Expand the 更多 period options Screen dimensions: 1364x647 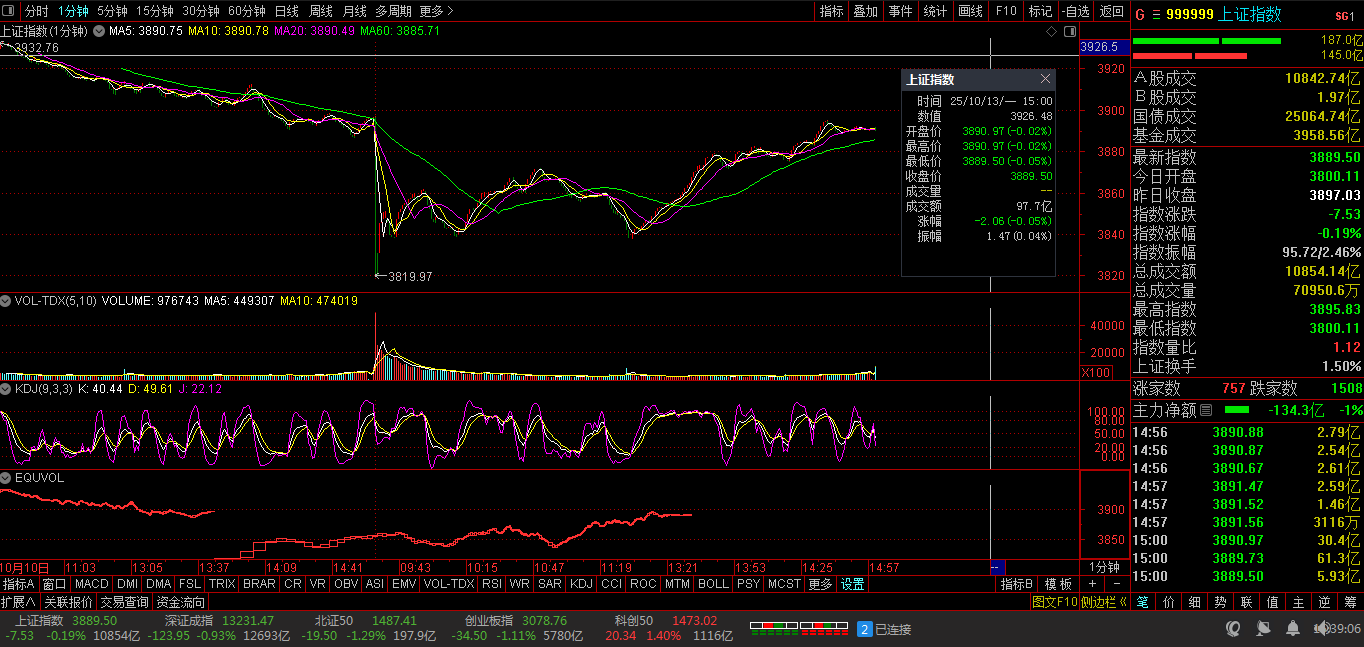pos(436,11)
